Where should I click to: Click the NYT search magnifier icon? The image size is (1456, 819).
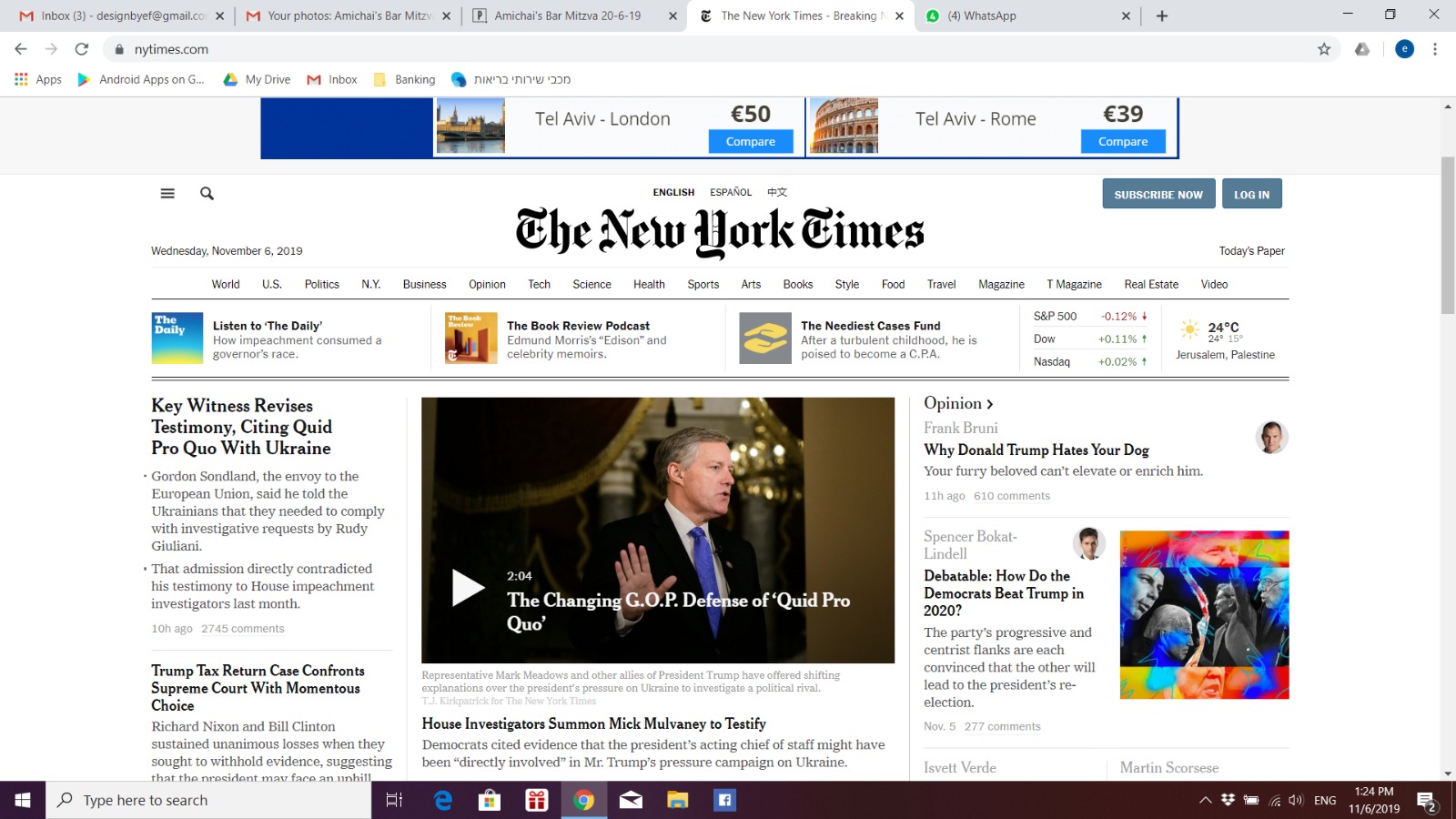pos(207,193)
